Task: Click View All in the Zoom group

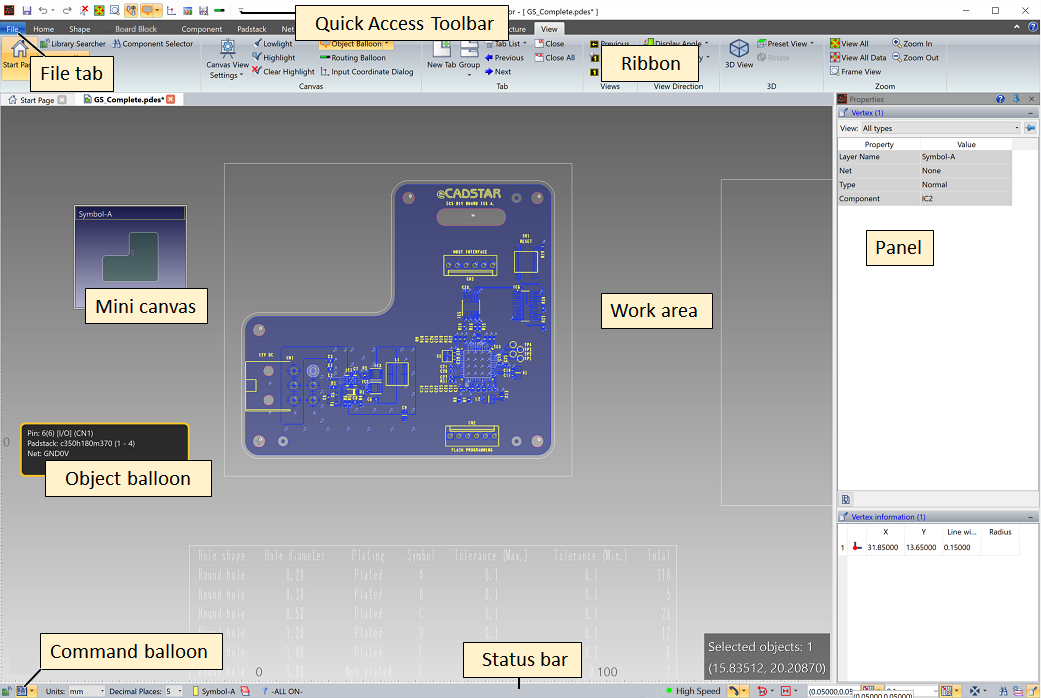Action: coord(849,44)
